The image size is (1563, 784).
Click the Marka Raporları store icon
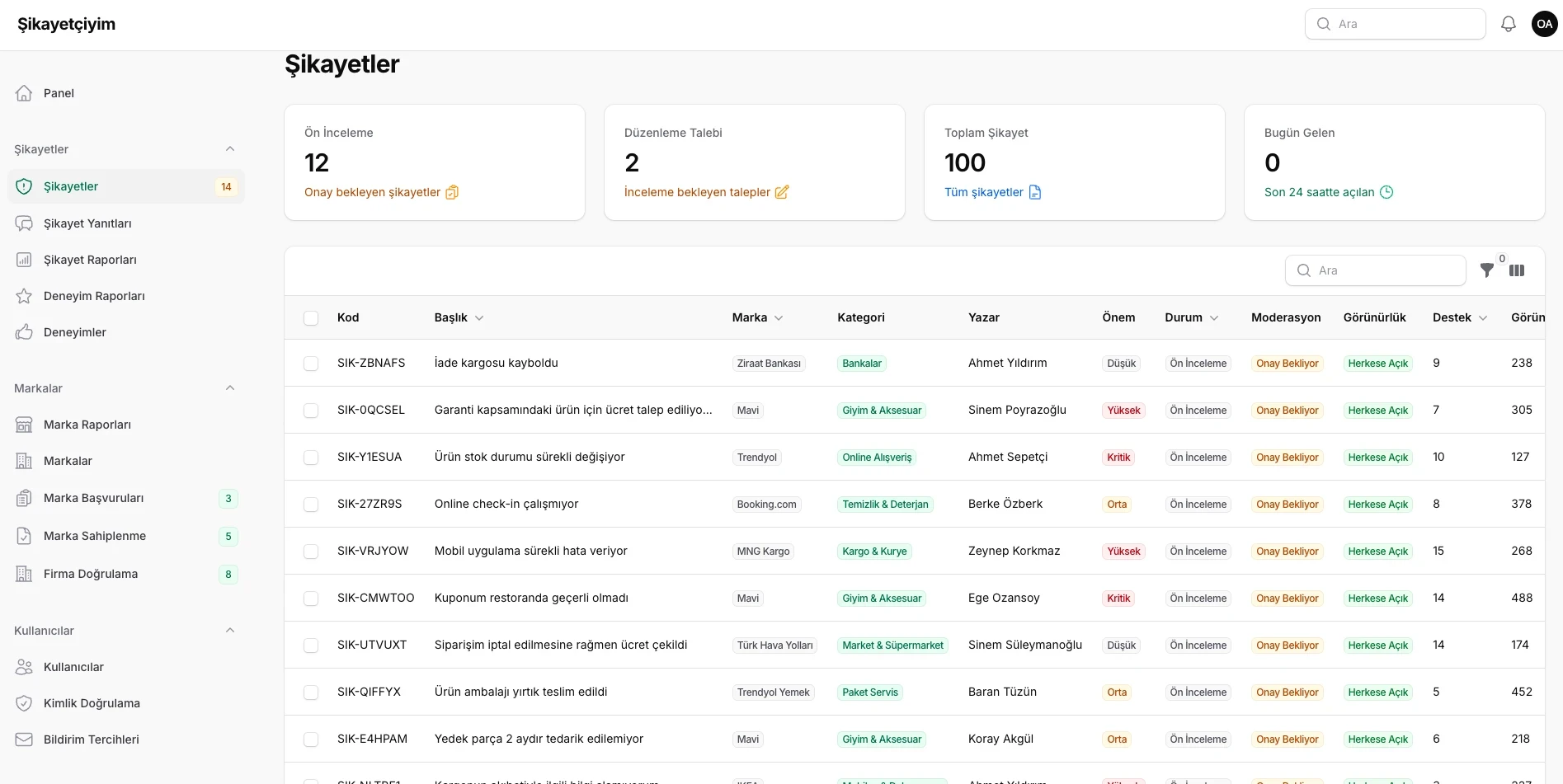24,425
